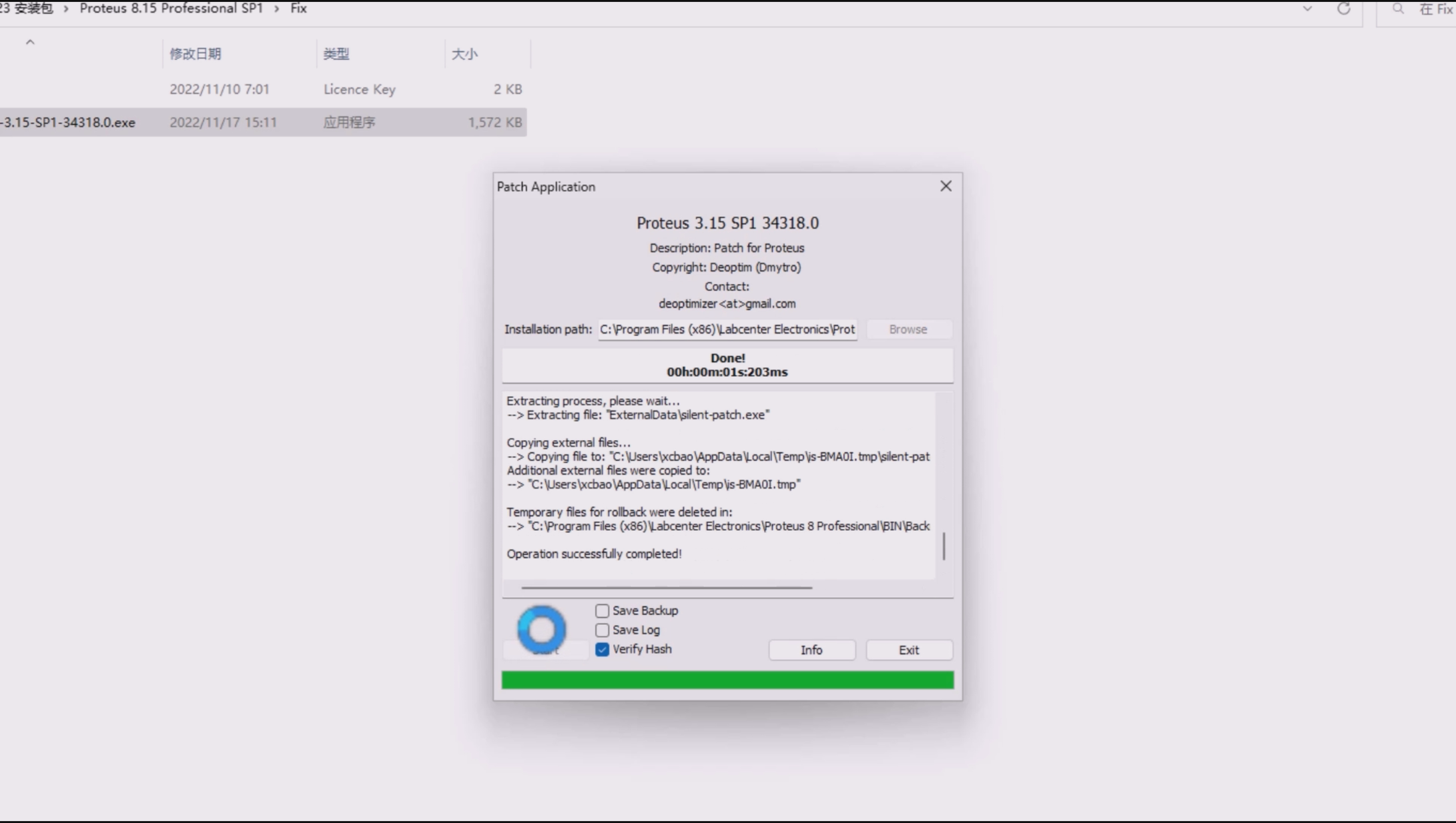The height and width of the screenshot is (823, 1456).
Task: Click the Proteus 3.15 SP1 34318.0 heading
Action: 727,223
